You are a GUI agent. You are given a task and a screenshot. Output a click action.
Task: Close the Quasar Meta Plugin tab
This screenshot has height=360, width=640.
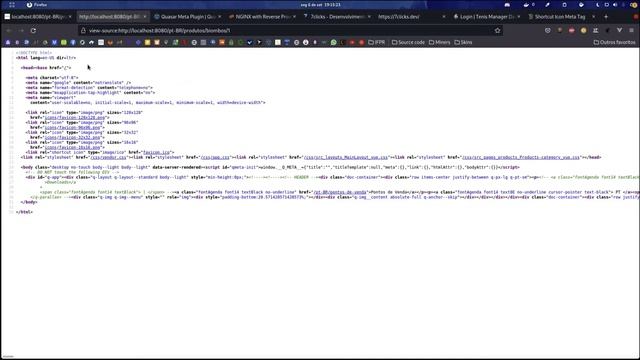coord(220,17)
